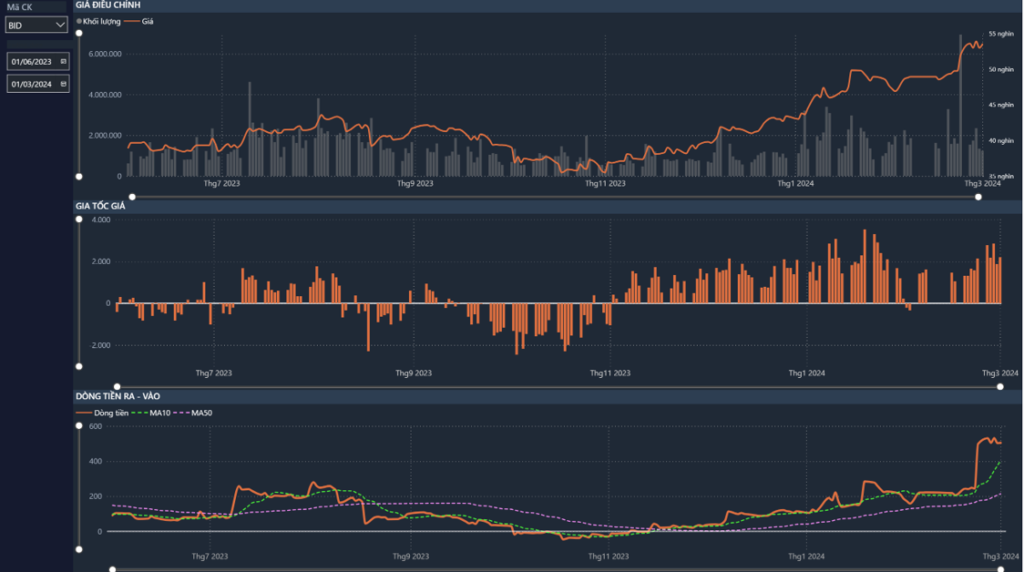Click bottom handle of price chart vertical zoom slider
Image resolution: width=1024 pixels, height=572 pixels.
point(79,176)
